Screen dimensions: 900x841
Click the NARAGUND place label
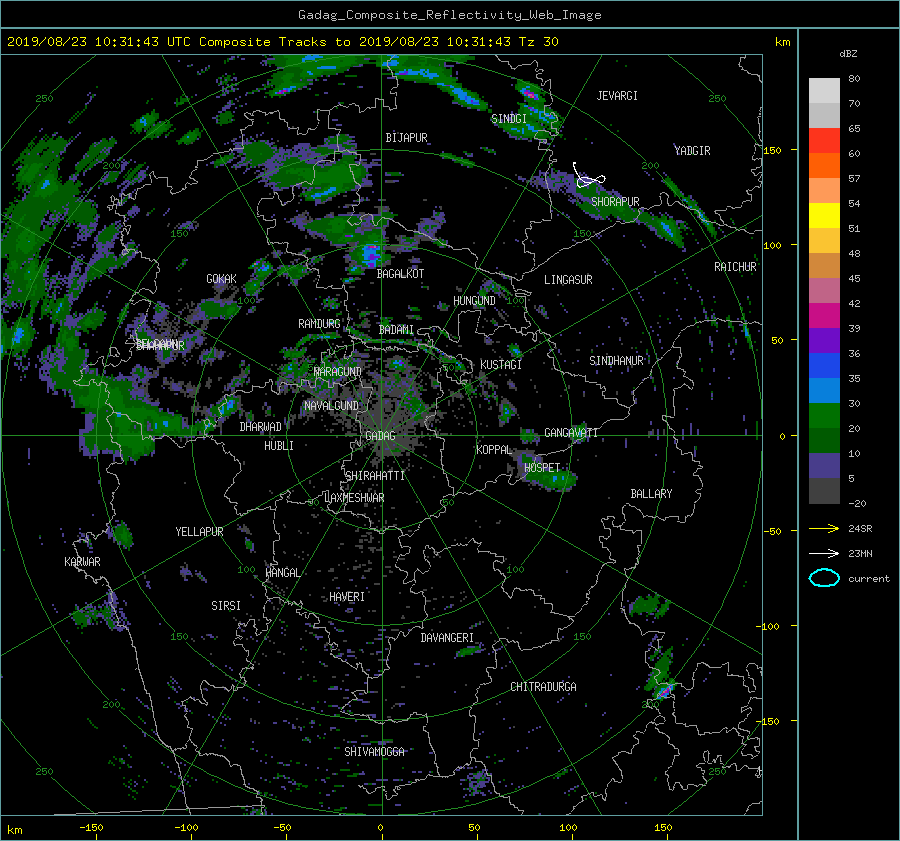338,372
